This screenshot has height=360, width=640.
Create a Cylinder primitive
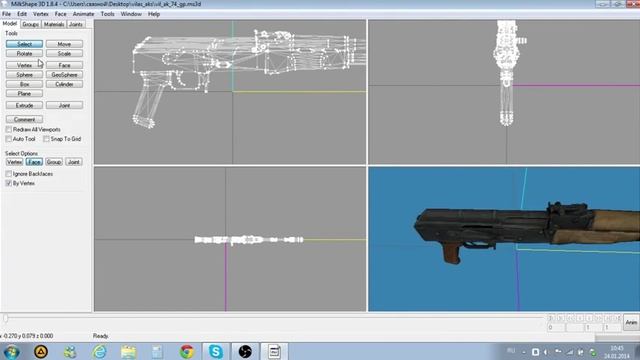point(64,84)
